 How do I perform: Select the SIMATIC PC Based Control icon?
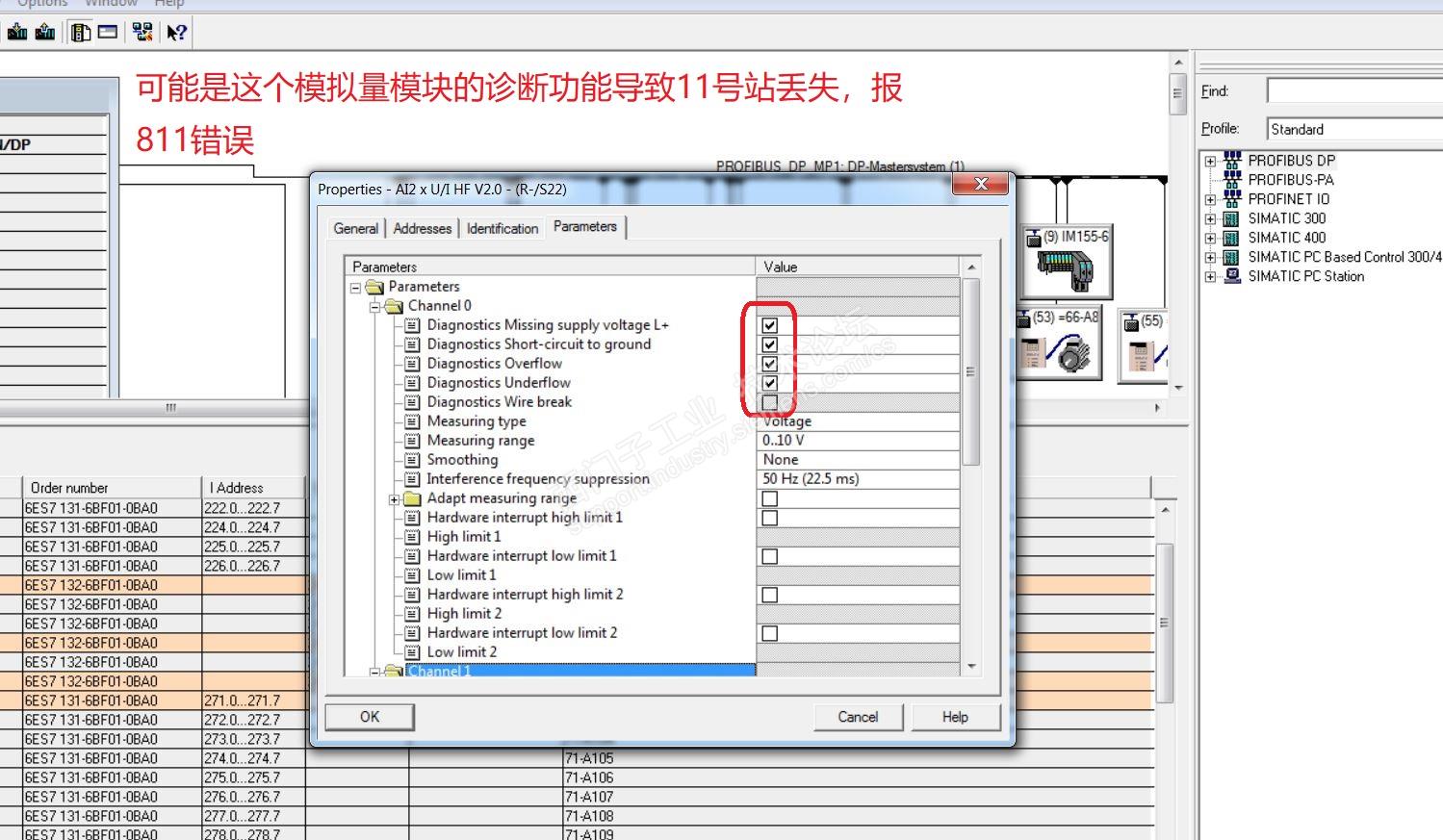pos(1231,257)
